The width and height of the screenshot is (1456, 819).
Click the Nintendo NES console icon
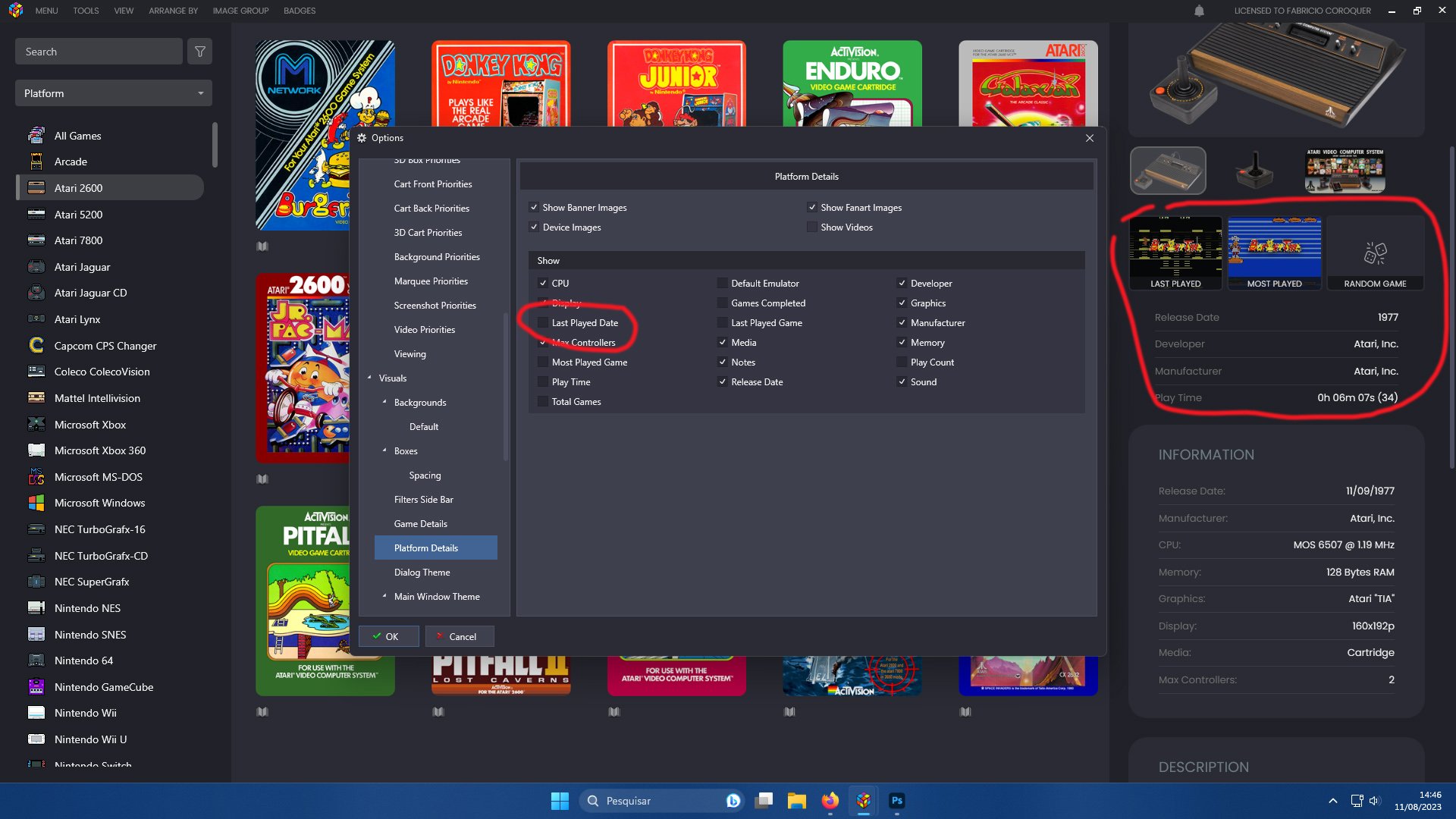(36, 608)
